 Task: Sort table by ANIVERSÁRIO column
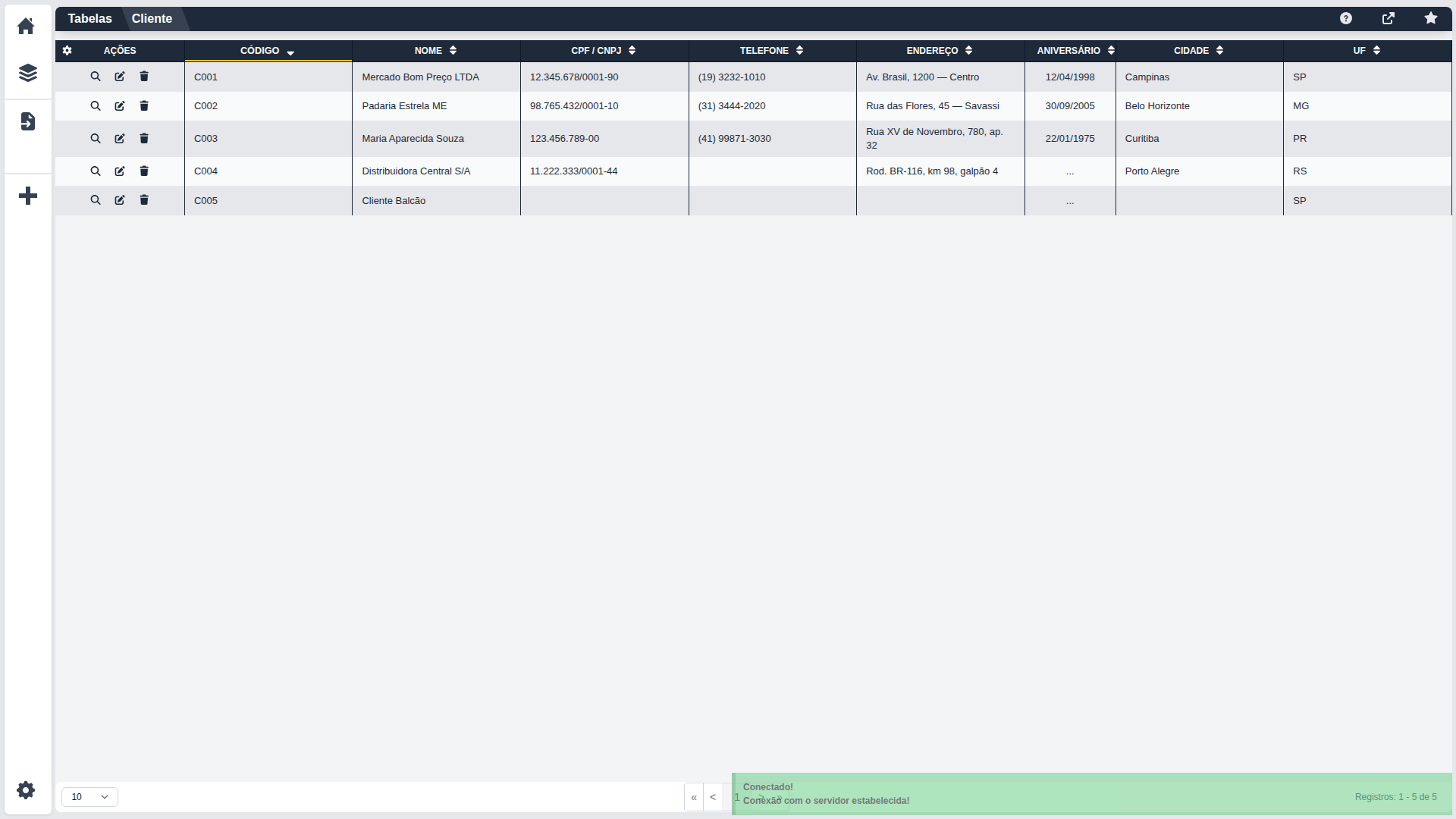click(1070, 50)
